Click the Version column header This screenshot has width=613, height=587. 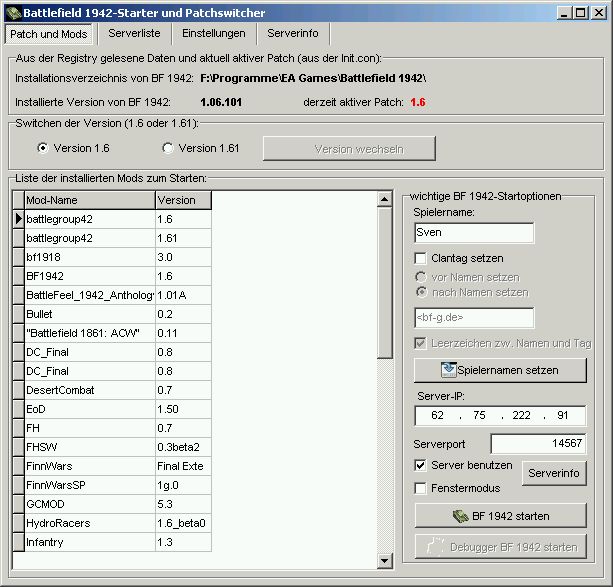[183, 200]
